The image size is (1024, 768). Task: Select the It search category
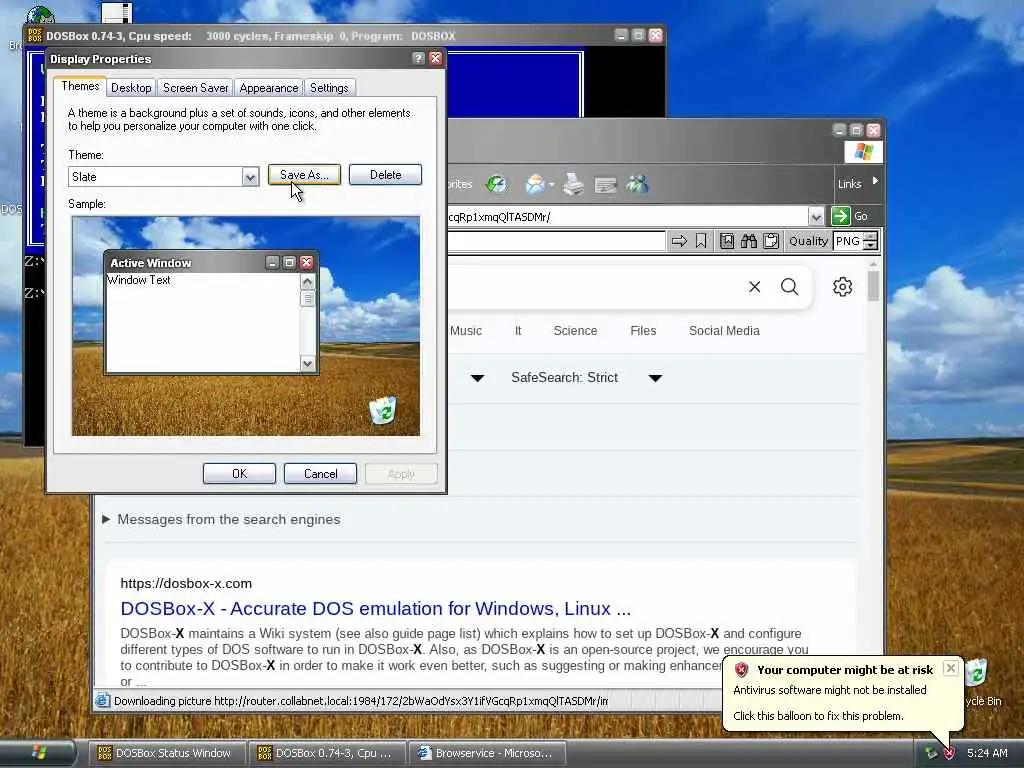click(x=518, y=331)
